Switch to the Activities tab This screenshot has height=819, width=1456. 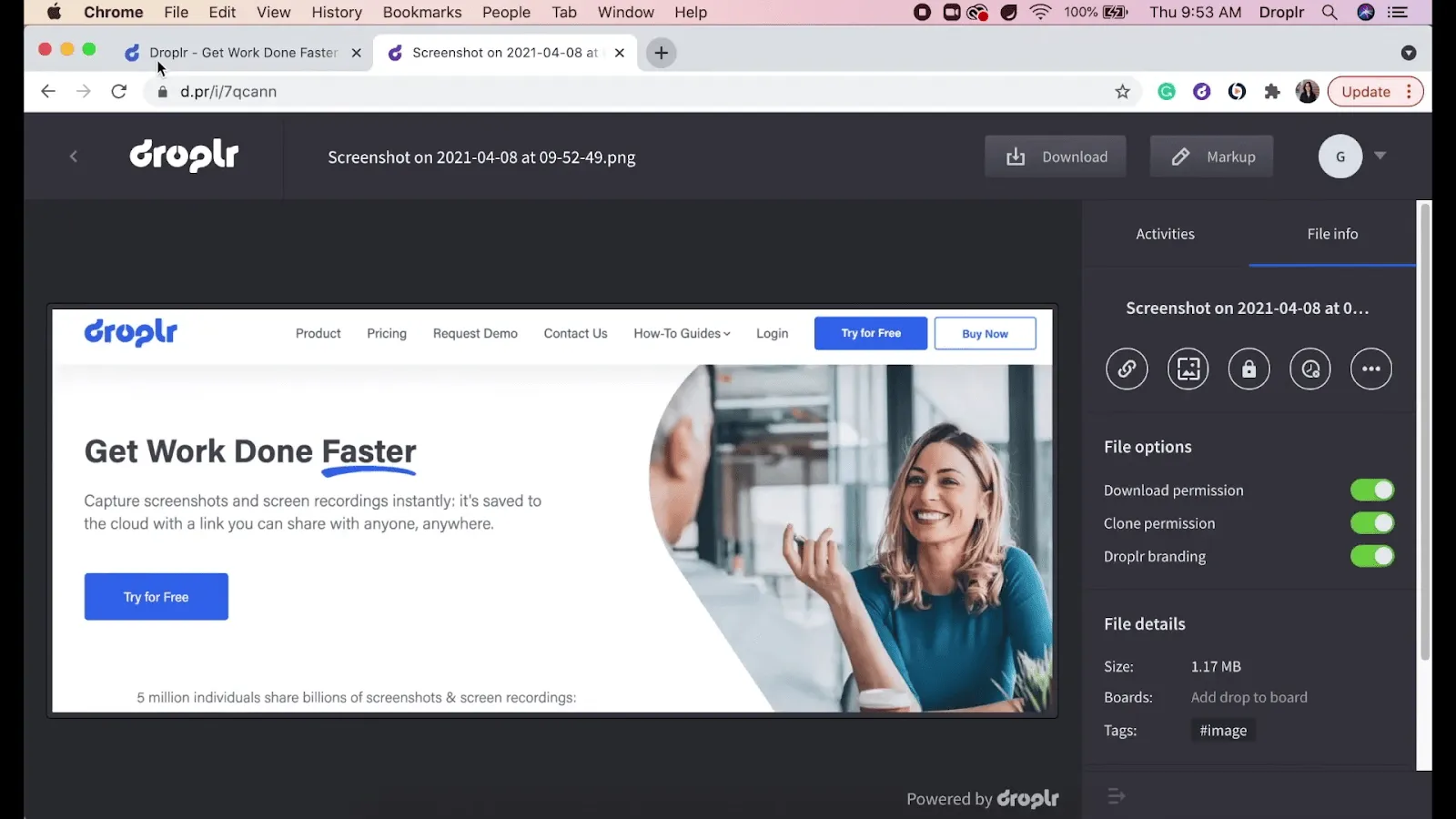[1165, 234]
